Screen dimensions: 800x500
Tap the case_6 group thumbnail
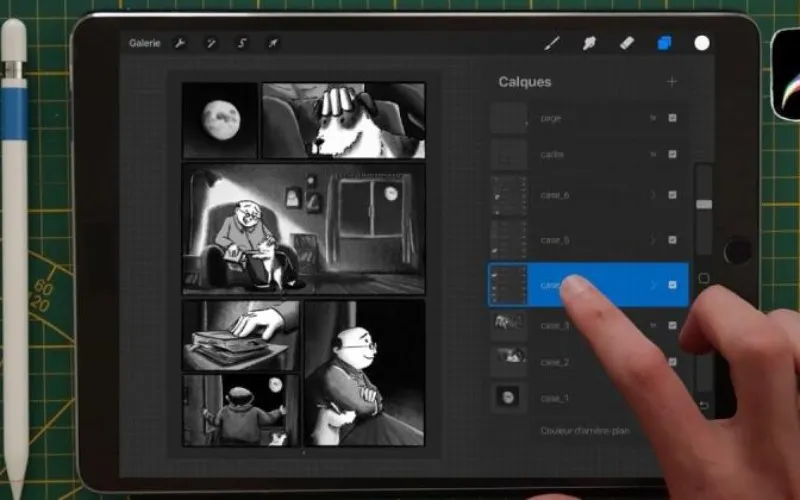tap(509, 195)
